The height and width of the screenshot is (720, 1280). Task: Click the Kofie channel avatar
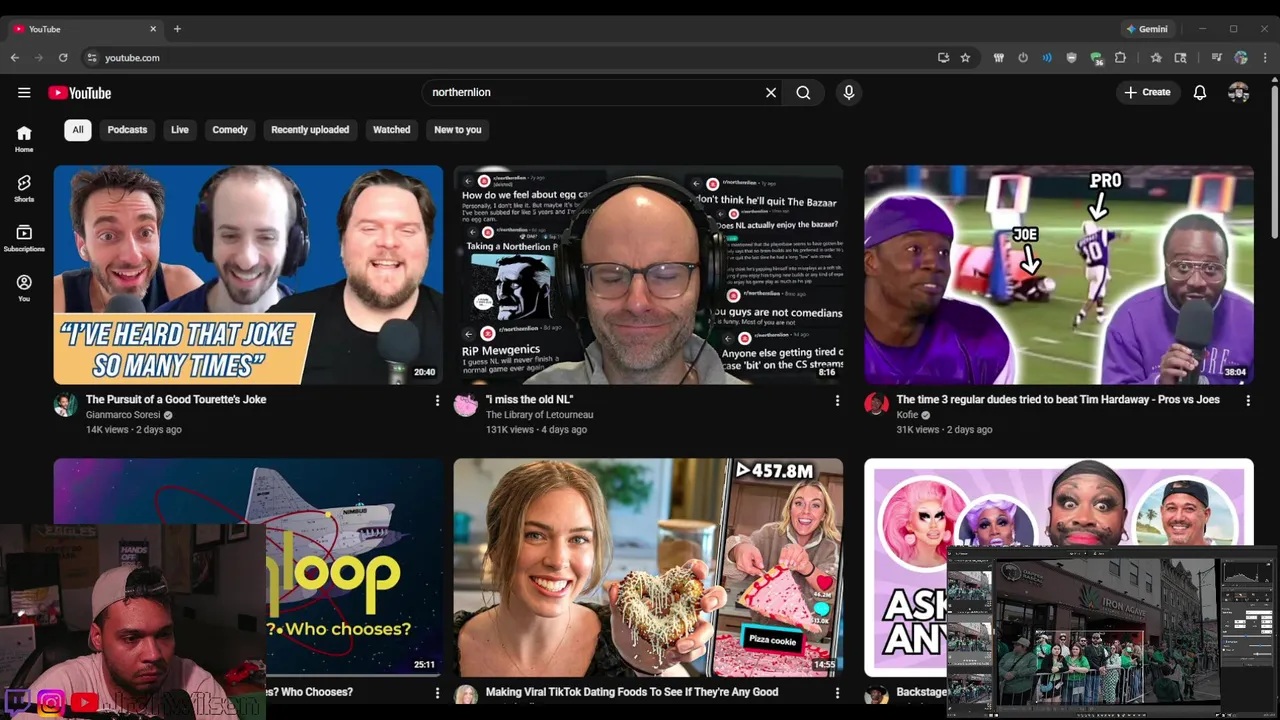tap(876, 404)
